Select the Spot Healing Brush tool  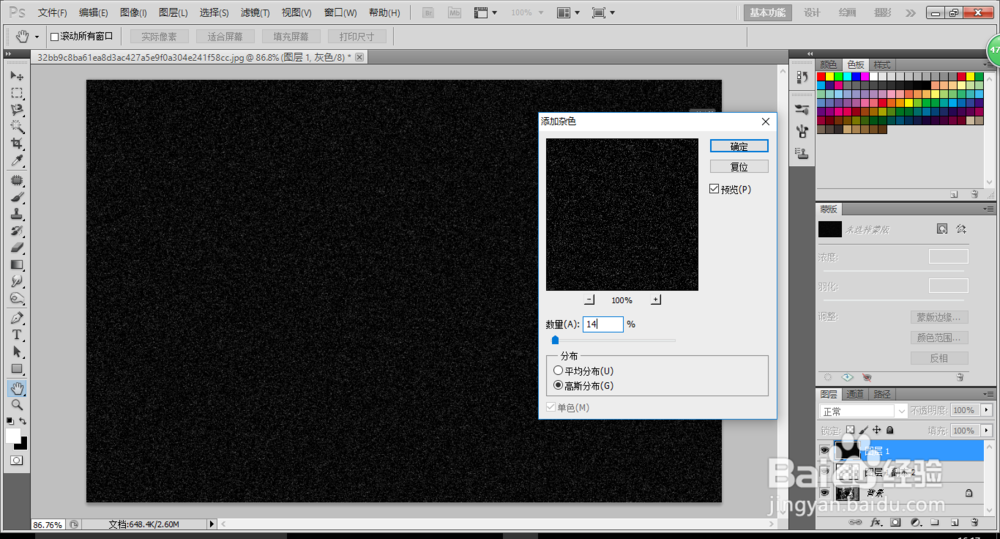click(x=17, y=181)
